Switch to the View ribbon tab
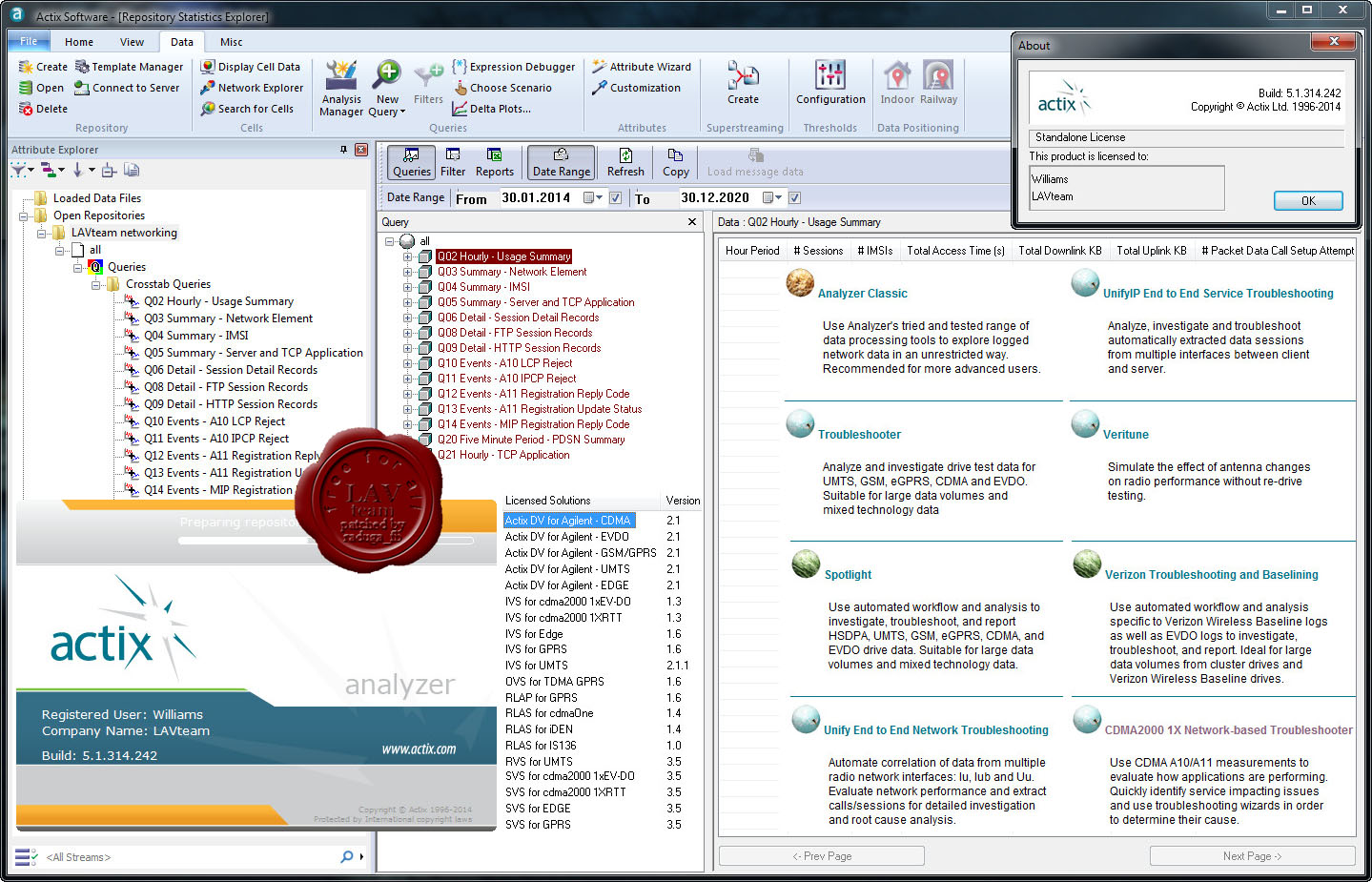The width and height of the screenshot is (1372, 882). point(132,42)
